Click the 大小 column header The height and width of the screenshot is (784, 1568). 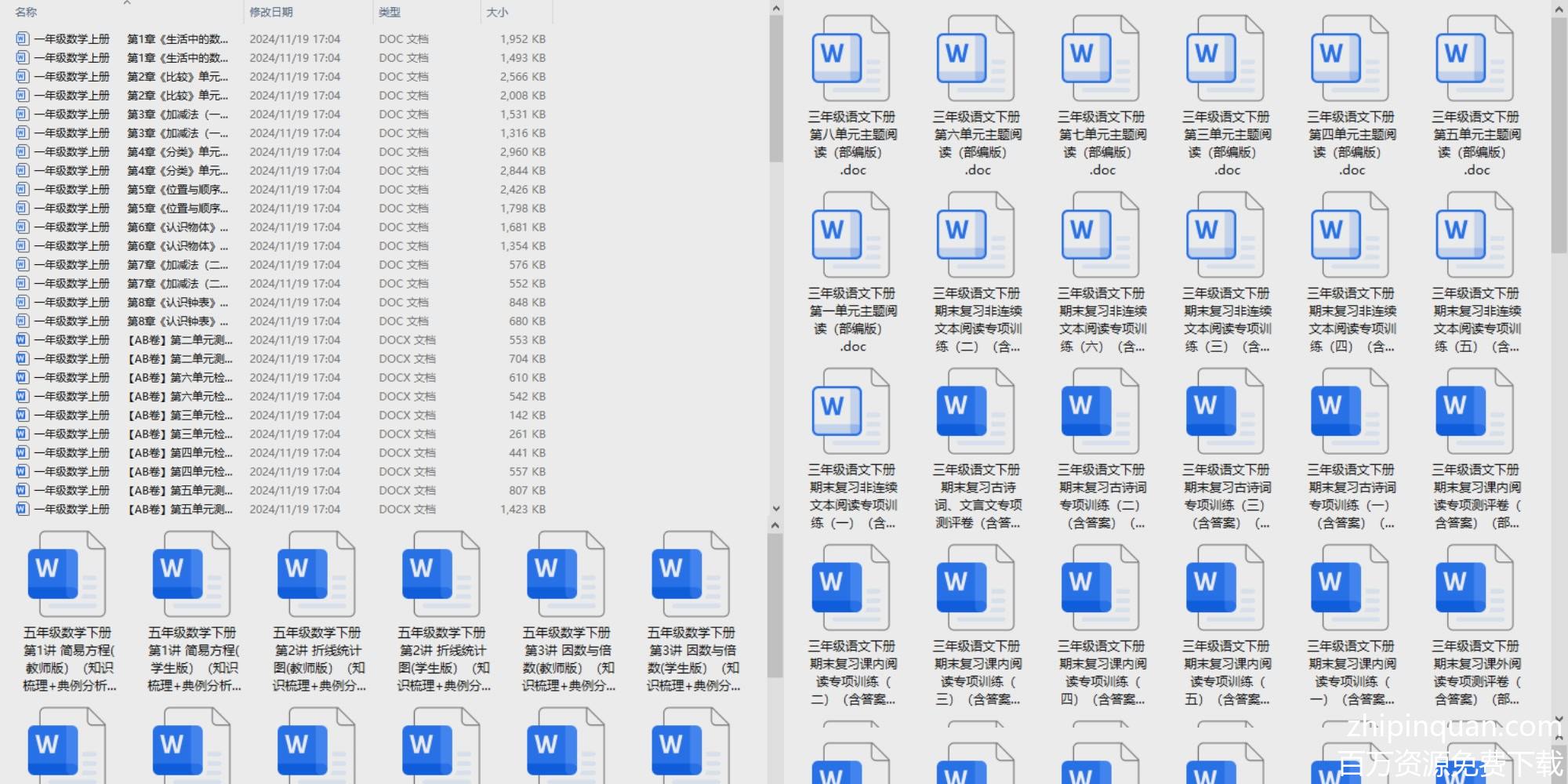click(x=497, y=13)
